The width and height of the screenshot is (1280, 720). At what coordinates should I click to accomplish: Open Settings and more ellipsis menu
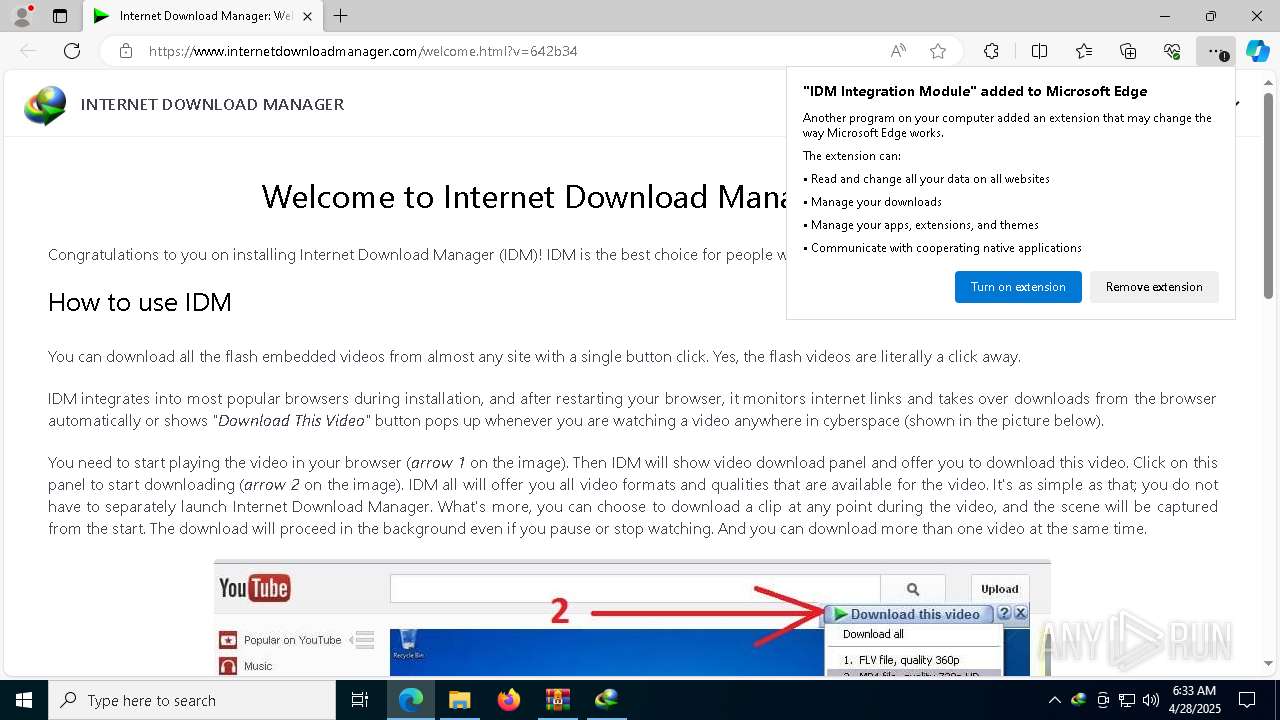pos(1215,51)
